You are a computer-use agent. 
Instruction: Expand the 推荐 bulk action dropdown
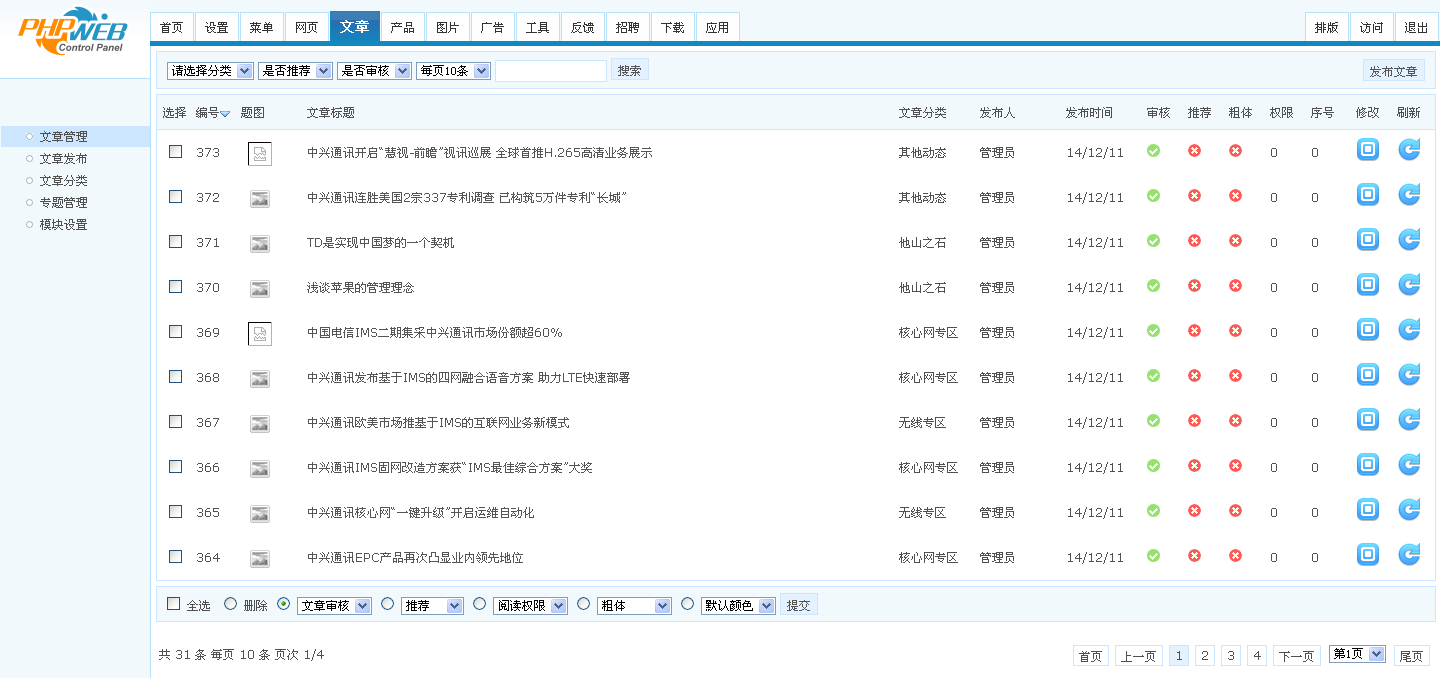coord(432,606)
